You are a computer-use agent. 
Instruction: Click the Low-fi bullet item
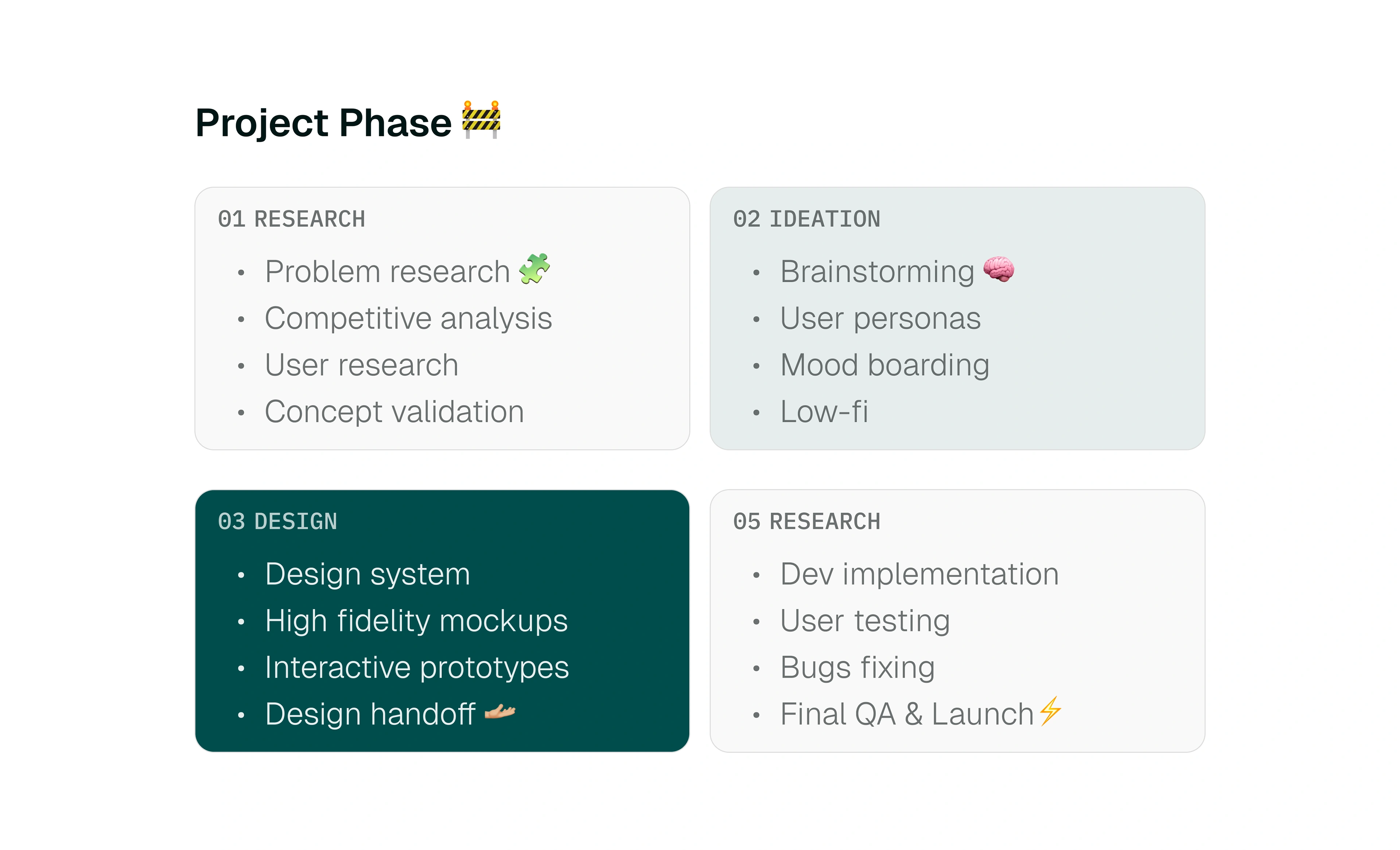click(823, 412)
